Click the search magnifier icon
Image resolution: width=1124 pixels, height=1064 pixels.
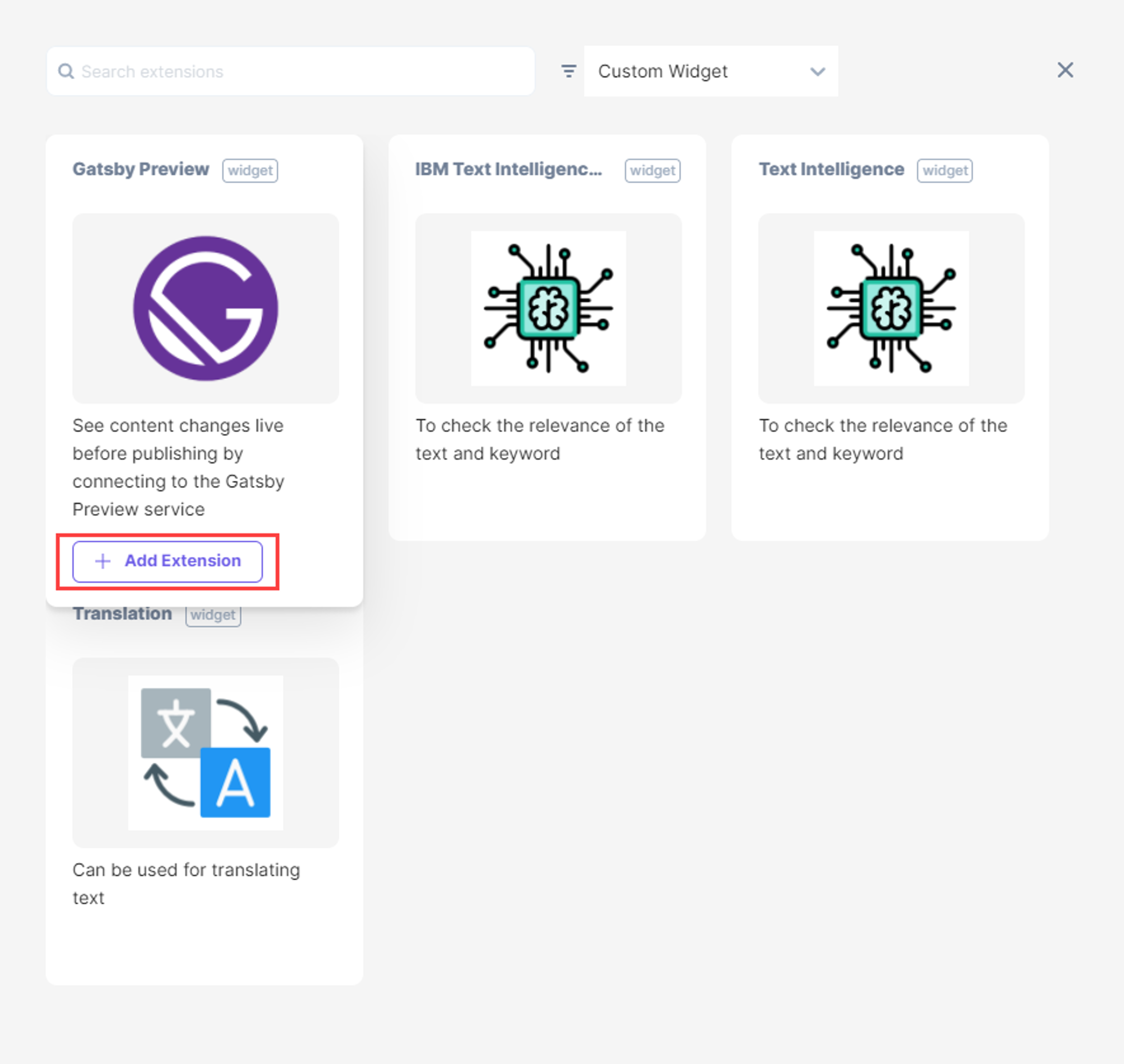66,71
